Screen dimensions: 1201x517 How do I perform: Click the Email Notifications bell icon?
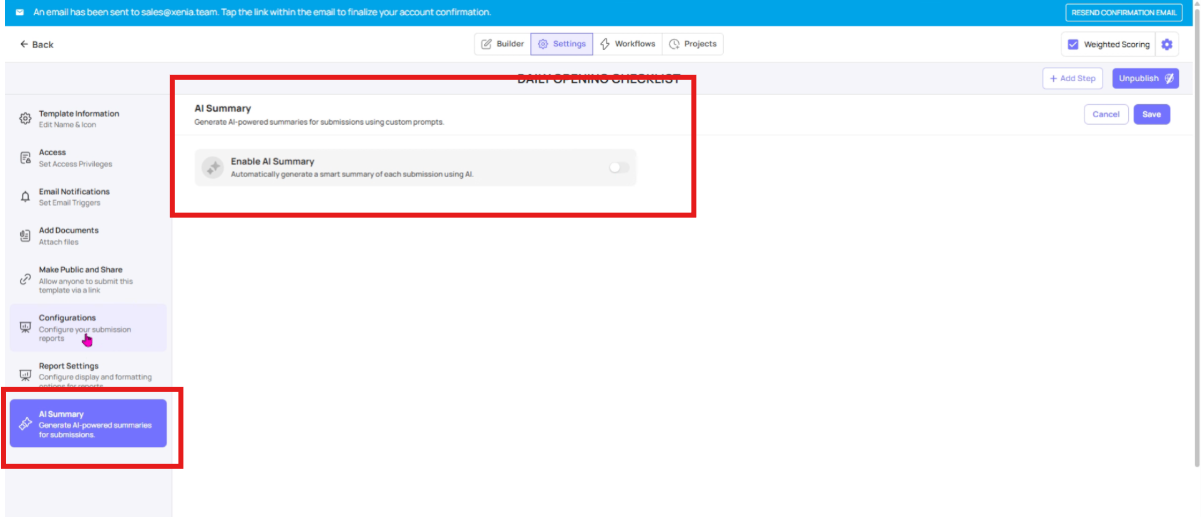[25, 197]
